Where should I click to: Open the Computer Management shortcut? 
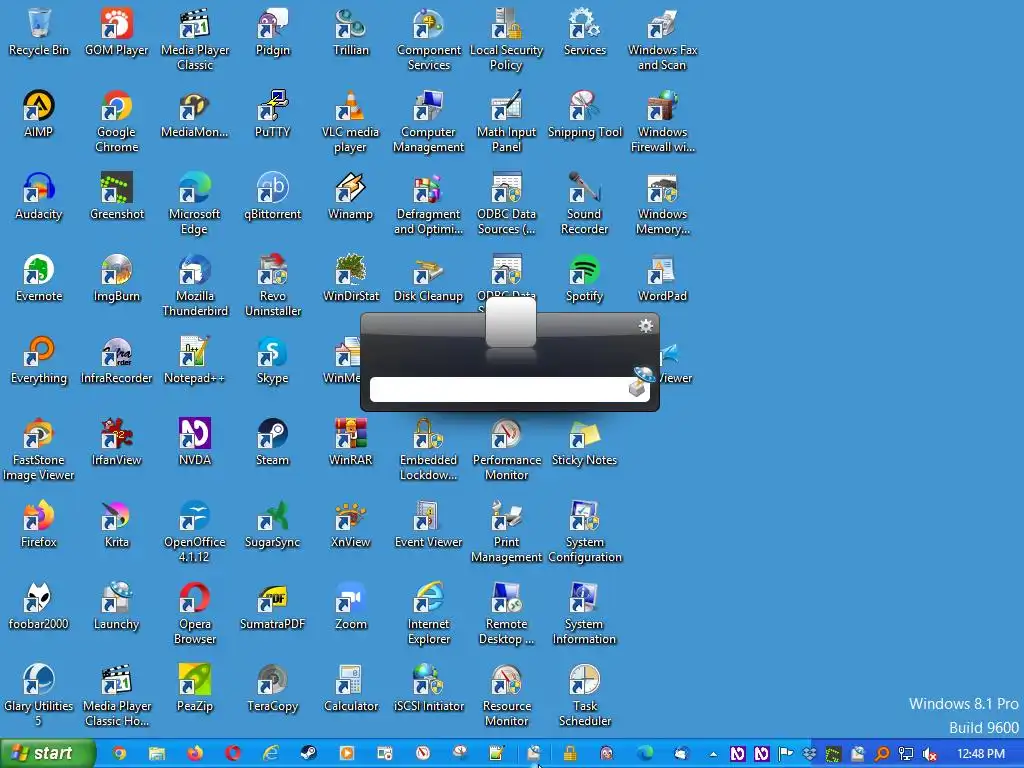[428, 121]
